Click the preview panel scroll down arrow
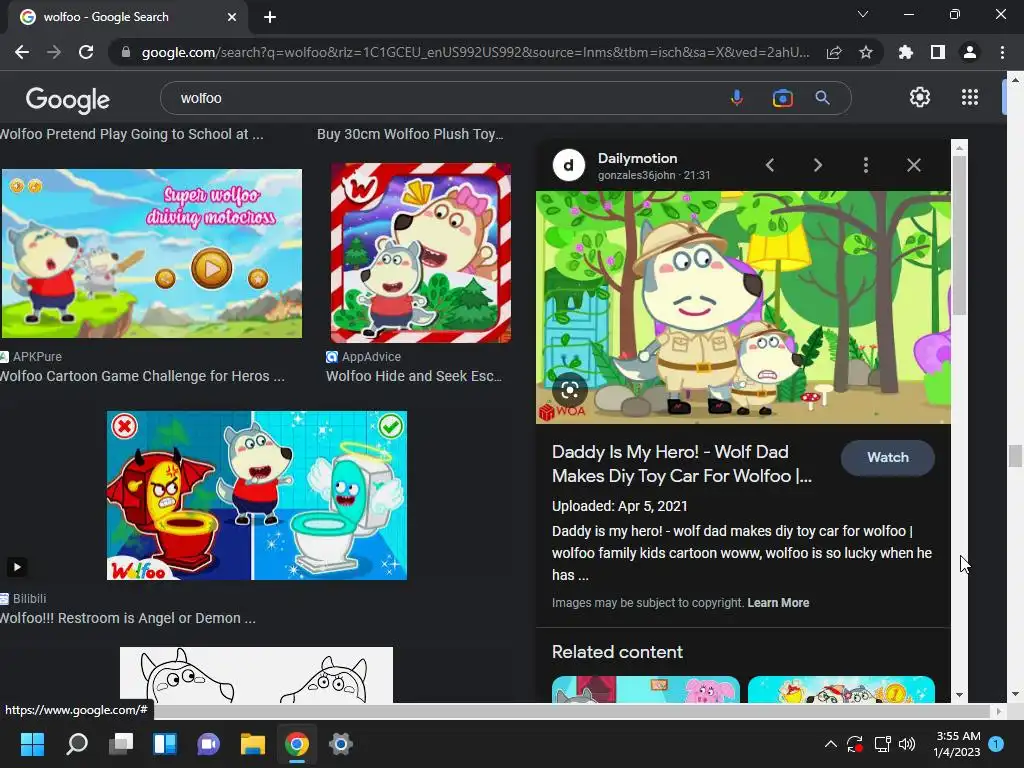Viewport: 1024px width, 768px height. pyautogui.click(x=959, y=696)
